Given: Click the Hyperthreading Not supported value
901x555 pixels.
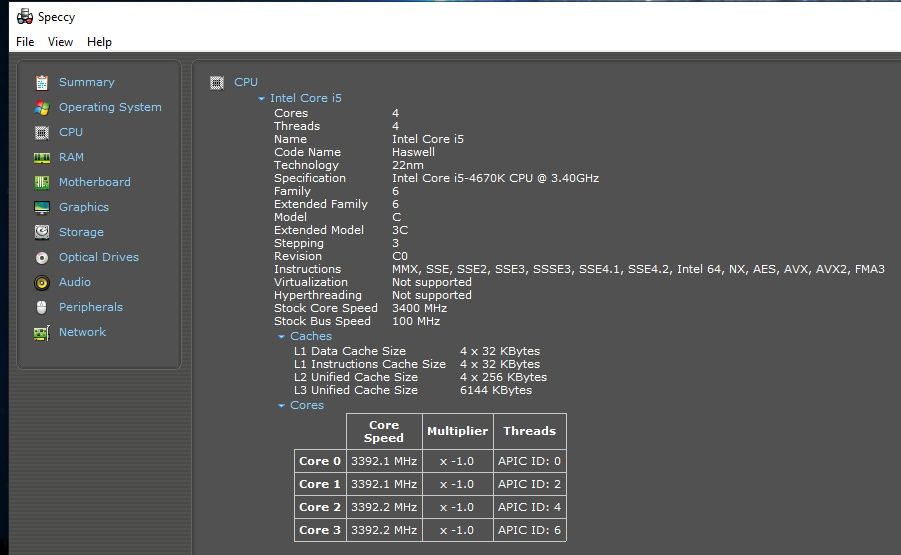Looking at the screenshot, I should click(x=432, y=295).
